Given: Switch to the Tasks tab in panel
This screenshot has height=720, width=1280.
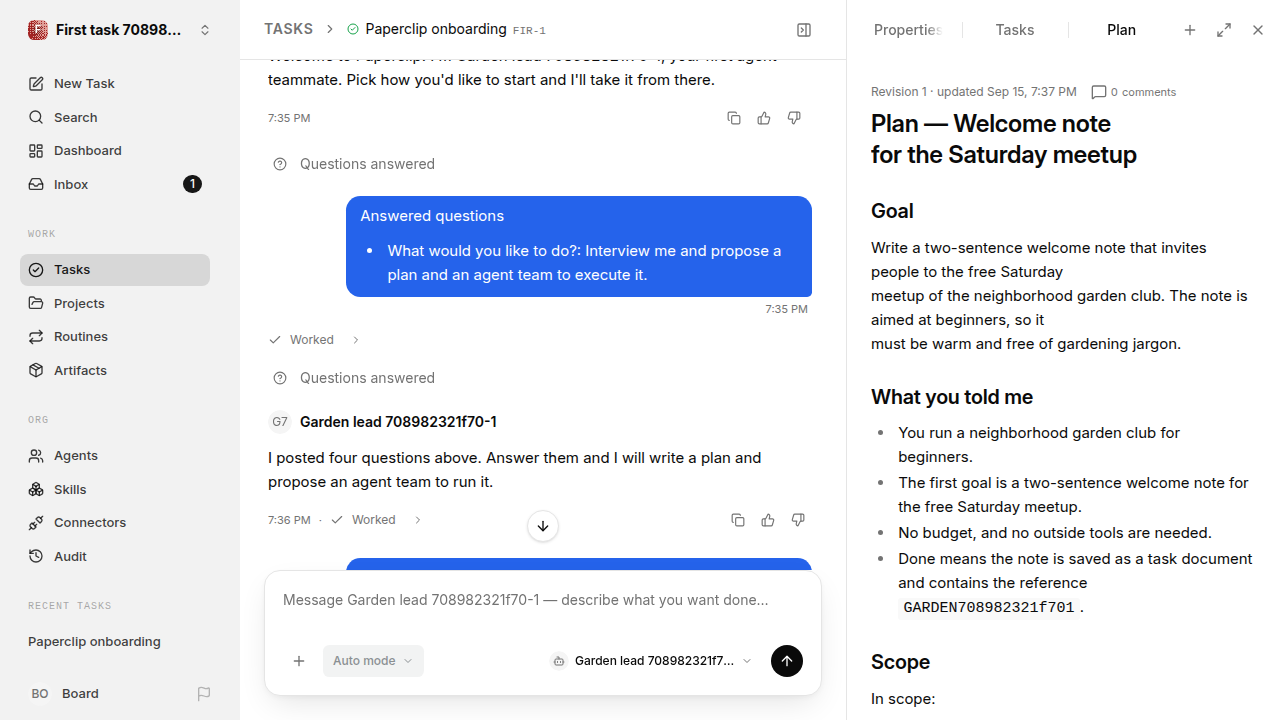Looking at the screenshot, I should (x=1015, y=30).
